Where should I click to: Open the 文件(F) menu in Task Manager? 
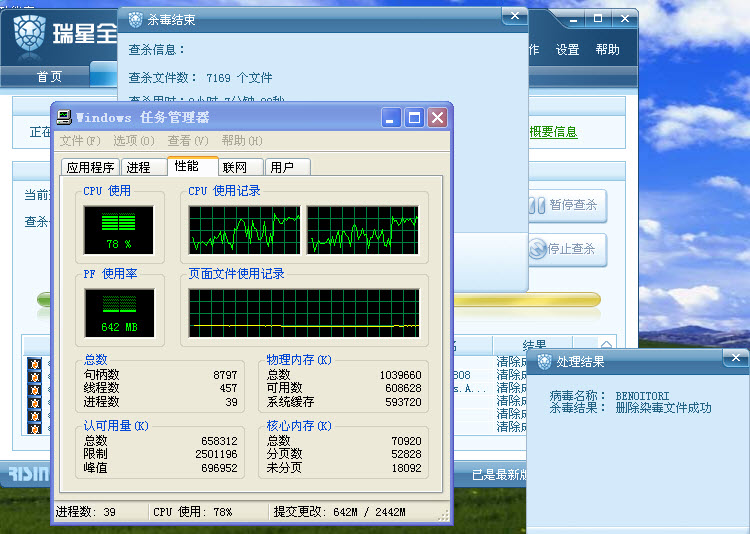80,141
